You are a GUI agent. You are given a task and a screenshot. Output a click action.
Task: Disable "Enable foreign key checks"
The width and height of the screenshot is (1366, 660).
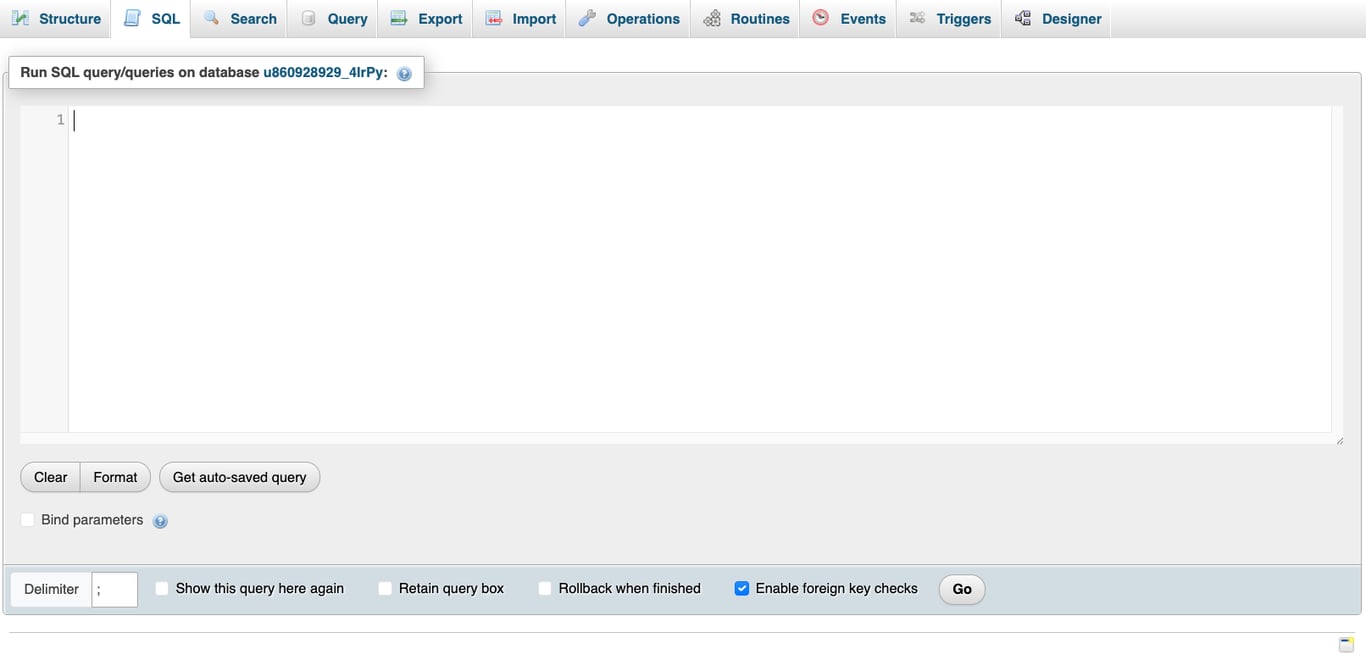(x=742, y=588)
